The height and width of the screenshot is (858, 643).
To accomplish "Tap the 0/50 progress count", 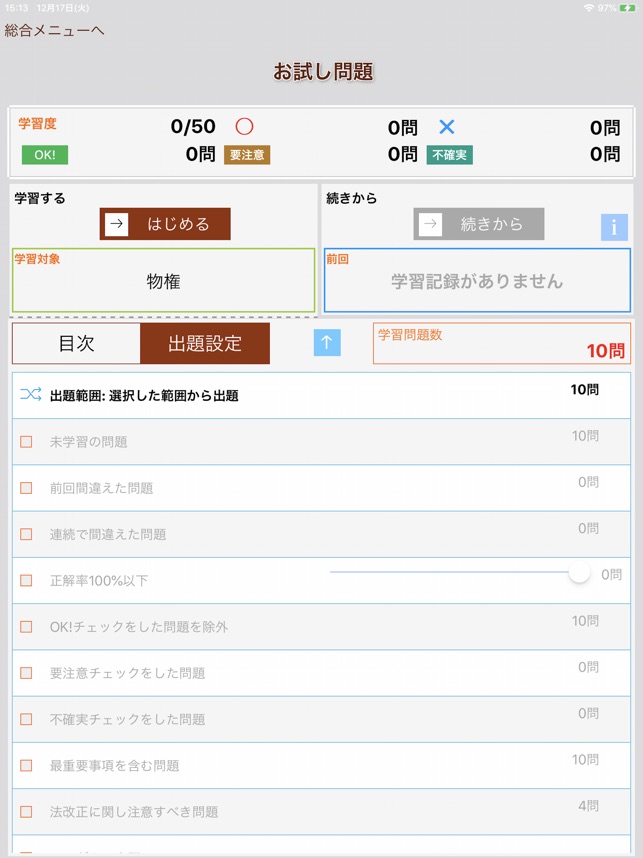I will pos(193,126).
